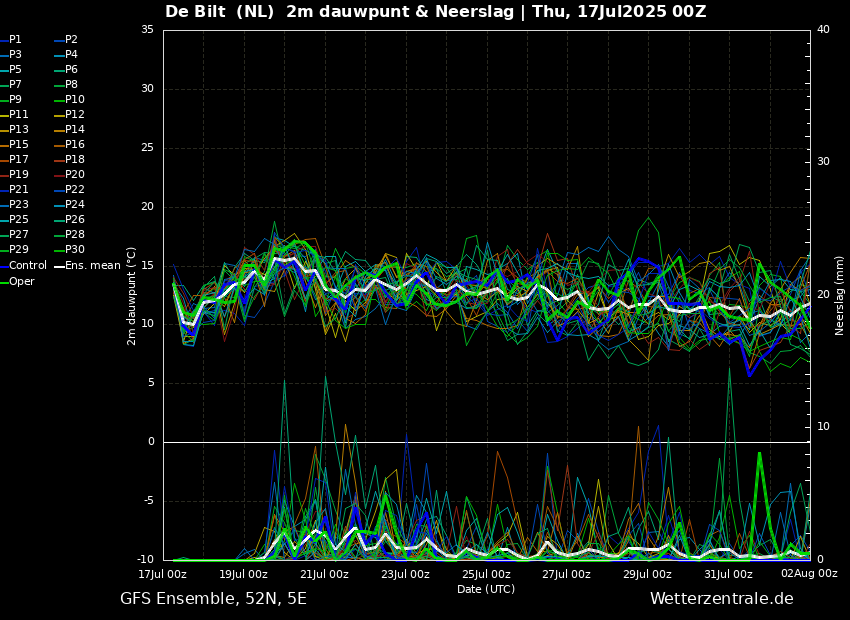Click the 19Jul 00z date tick label
This screenshot has height=620, width=850.
[243, 574]
